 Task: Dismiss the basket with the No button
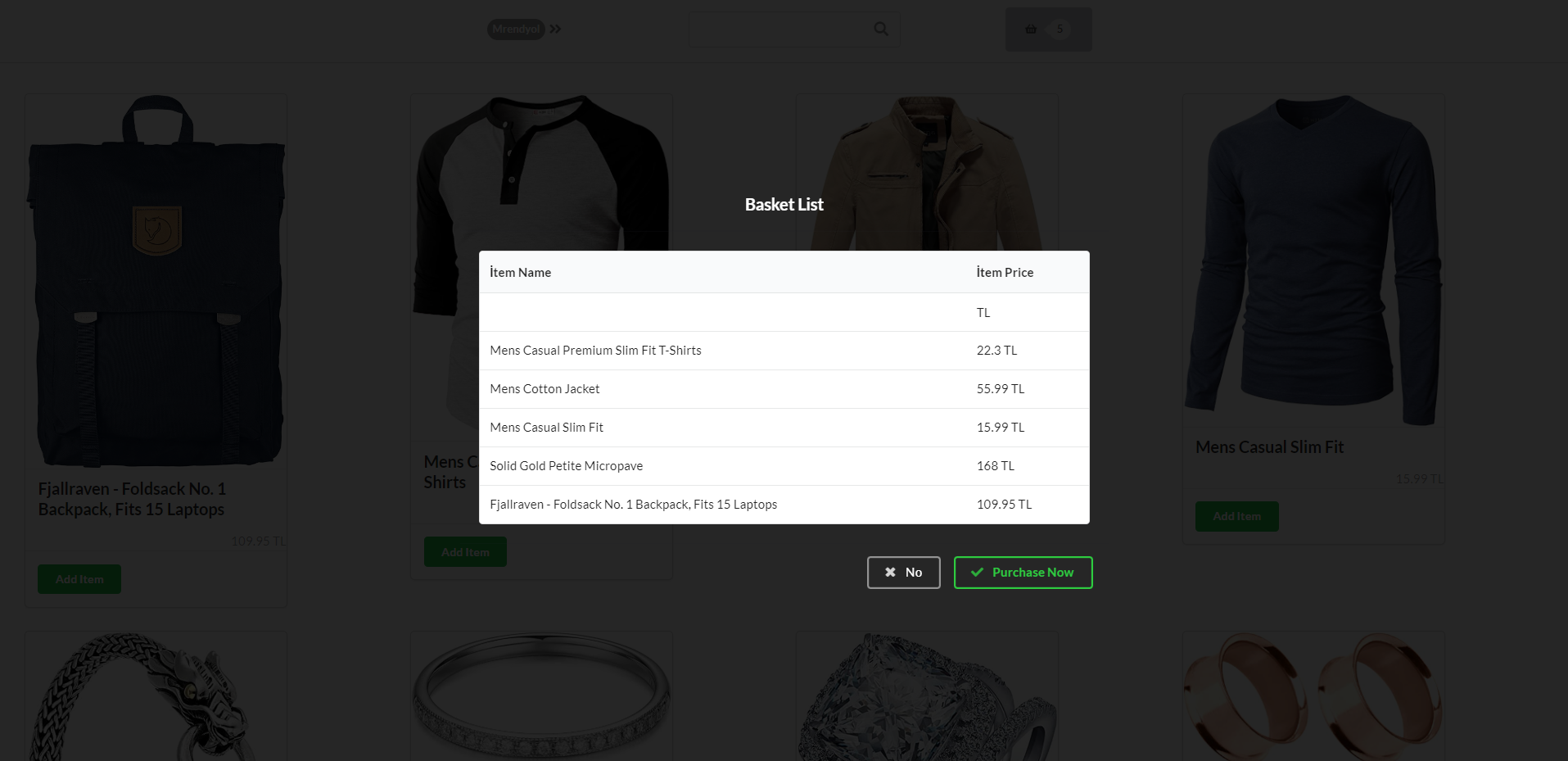pos(903,572)
